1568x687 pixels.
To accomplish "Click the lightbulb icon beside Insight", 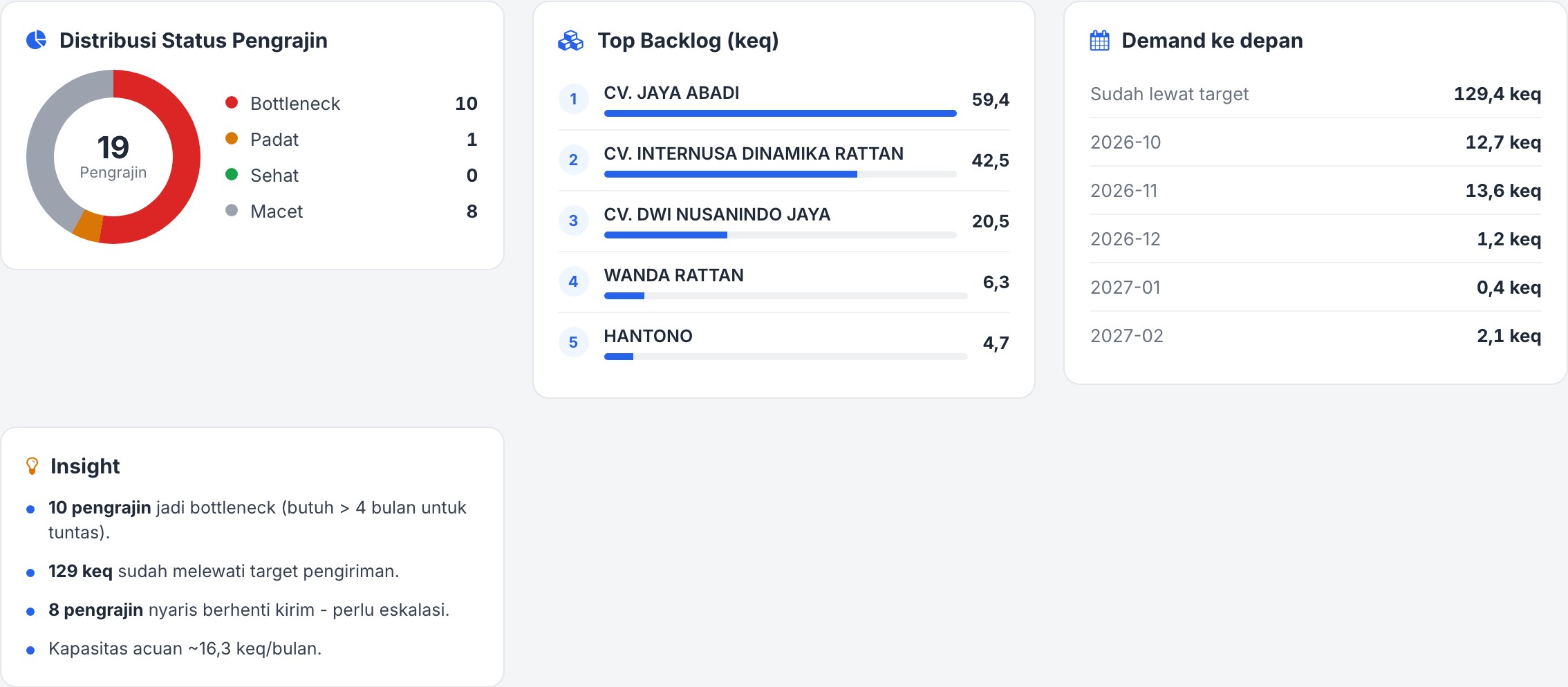I will pos(32,466).
